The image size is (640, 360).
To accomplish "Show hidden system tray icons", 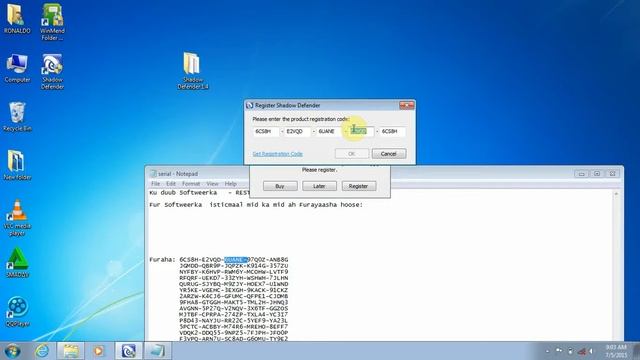I will click(547, 351).
